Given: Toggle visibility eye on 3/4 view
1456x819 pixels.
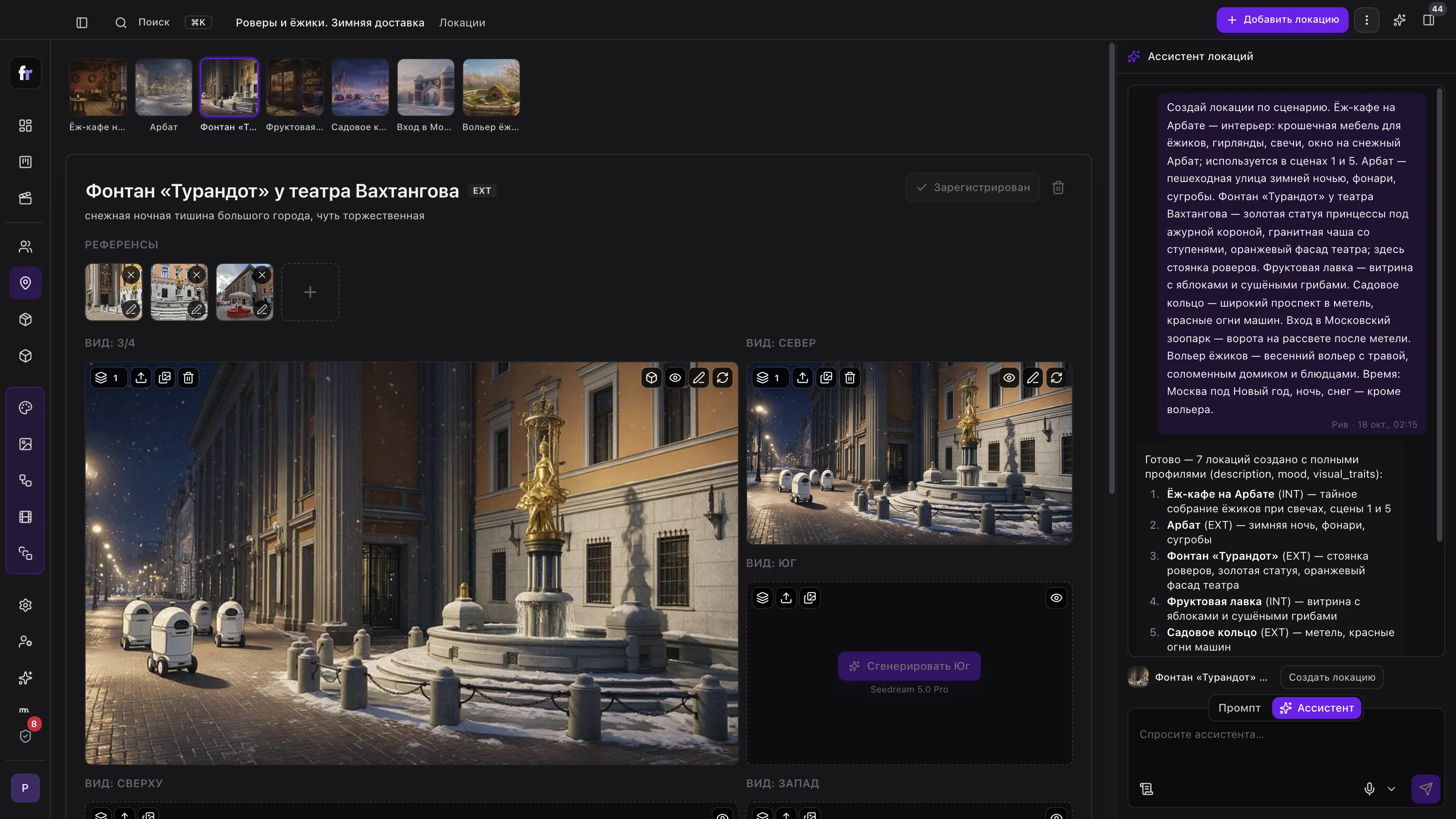Looking at the screenshot, I should click(x=675, y=378).
